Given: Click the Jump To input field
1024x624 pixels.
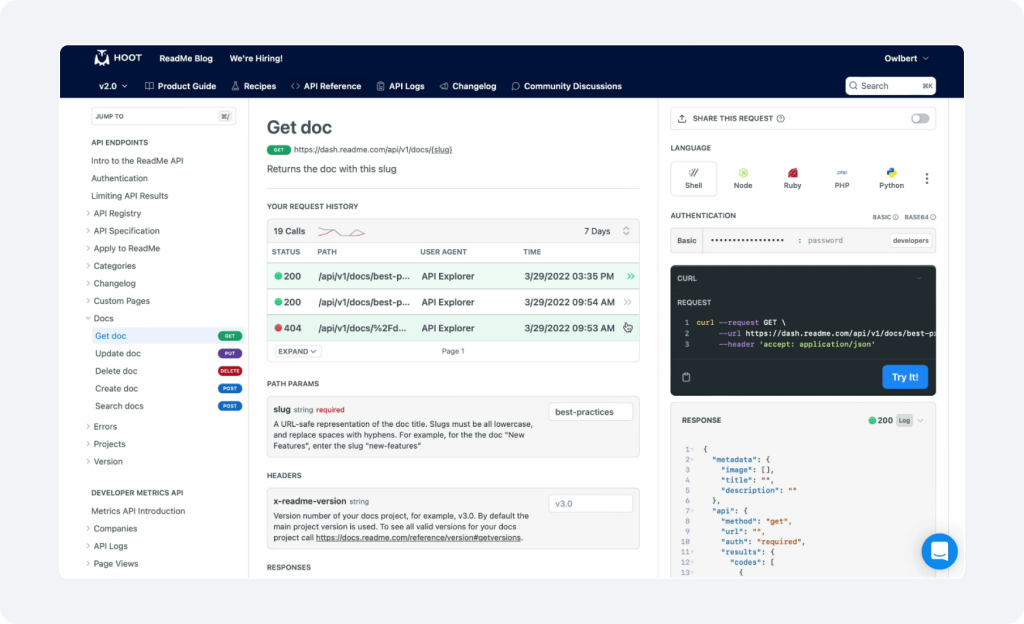Looking at the screenshot, I should coord(163,116).
